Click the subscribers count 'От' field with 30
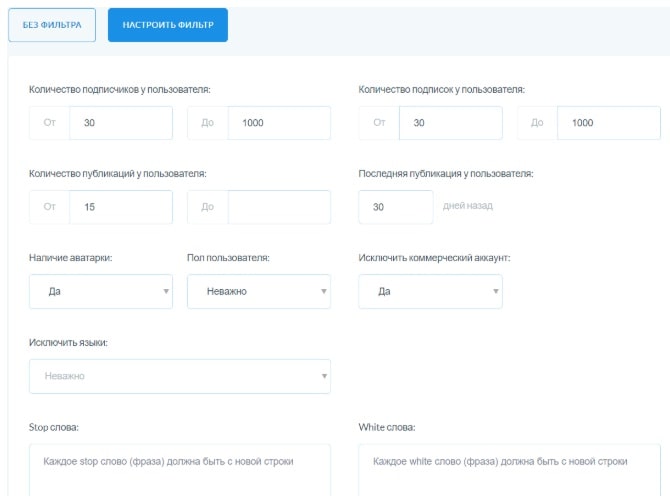 pos(121,123)
